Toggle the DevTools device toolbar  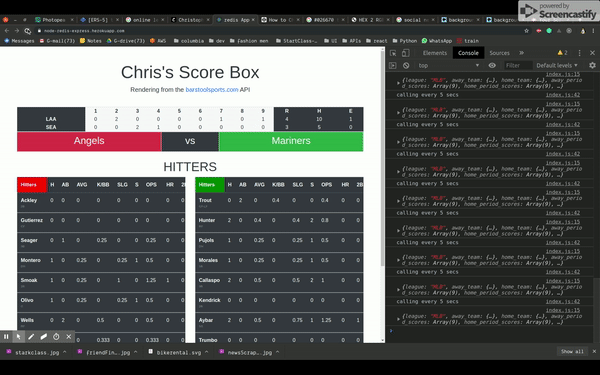point(405,53)
